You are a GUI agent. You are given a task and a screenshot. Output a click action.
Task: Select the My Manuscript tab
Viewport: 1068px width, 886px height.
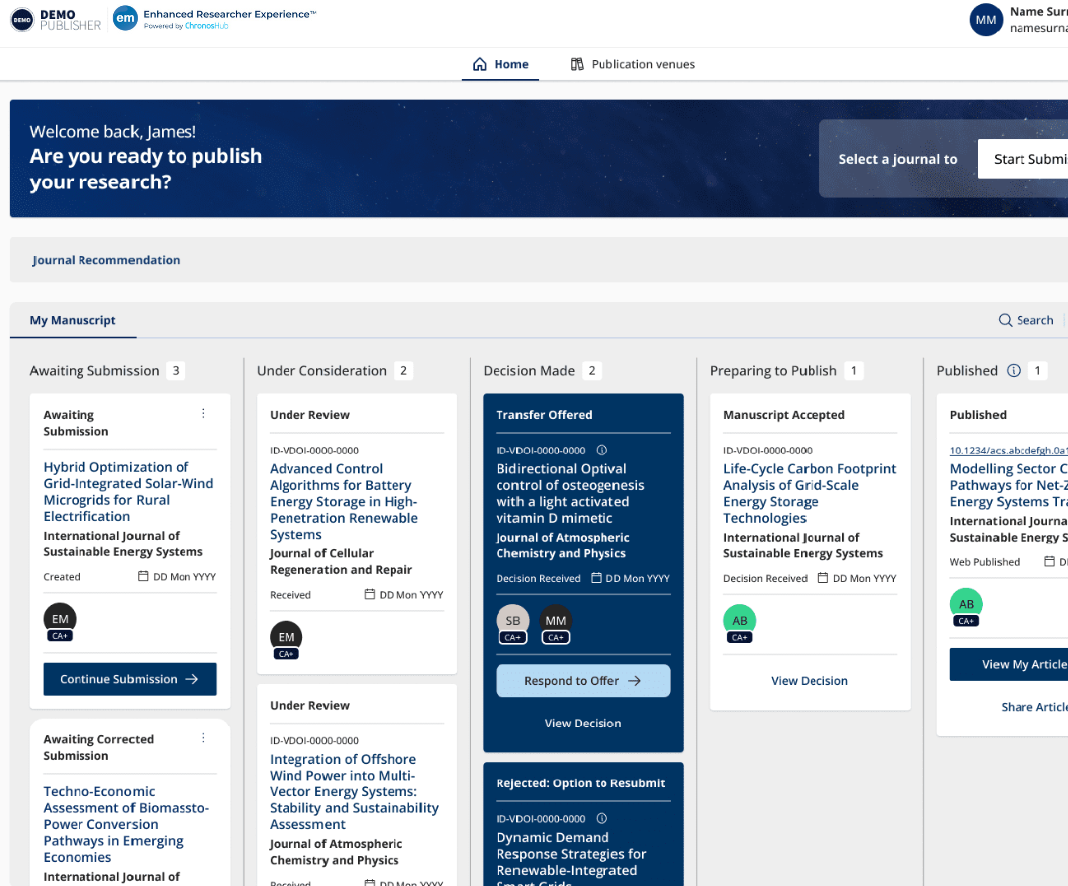click(72, 320)
